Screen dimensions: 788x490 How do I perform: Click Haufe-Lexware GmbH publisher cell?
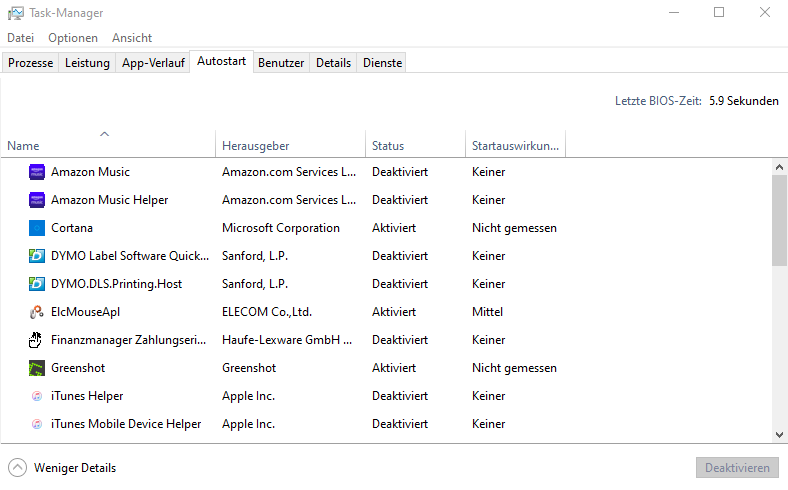coord(287,340)
